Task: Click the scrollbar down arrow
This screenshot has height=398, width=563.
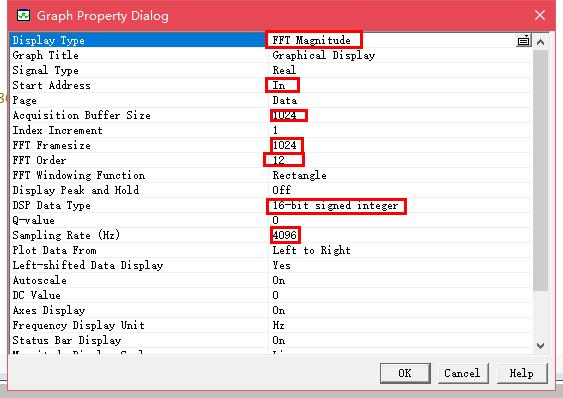Action: tap(540, 346)
